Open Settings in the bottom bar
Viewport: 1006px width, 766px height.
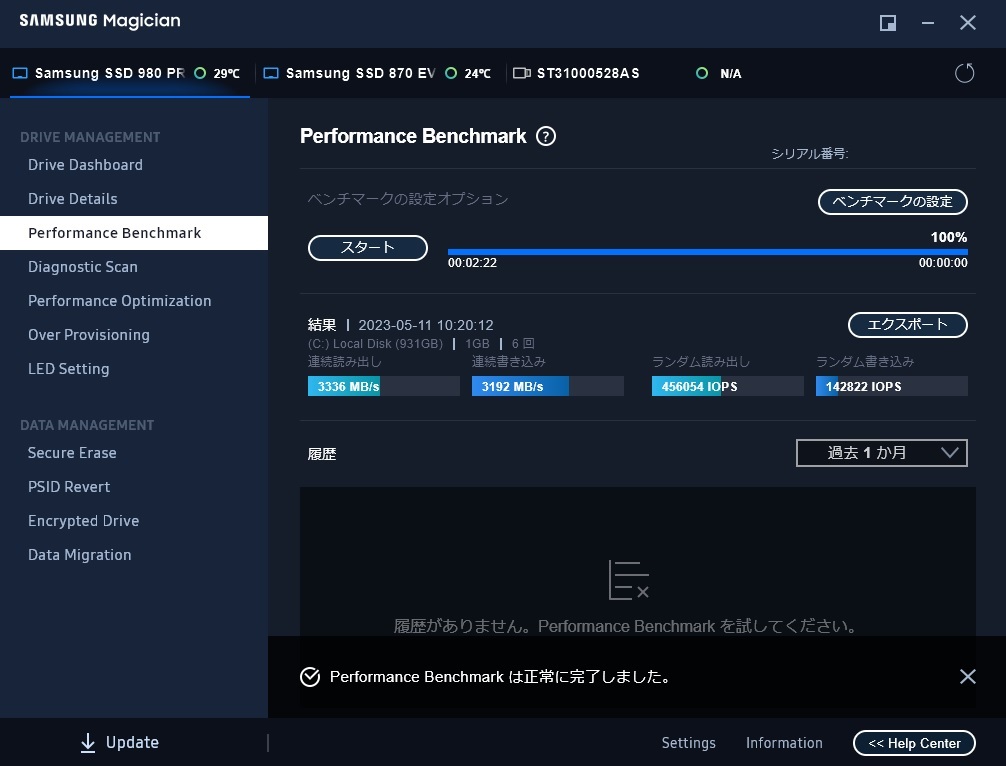click(688, 743)
